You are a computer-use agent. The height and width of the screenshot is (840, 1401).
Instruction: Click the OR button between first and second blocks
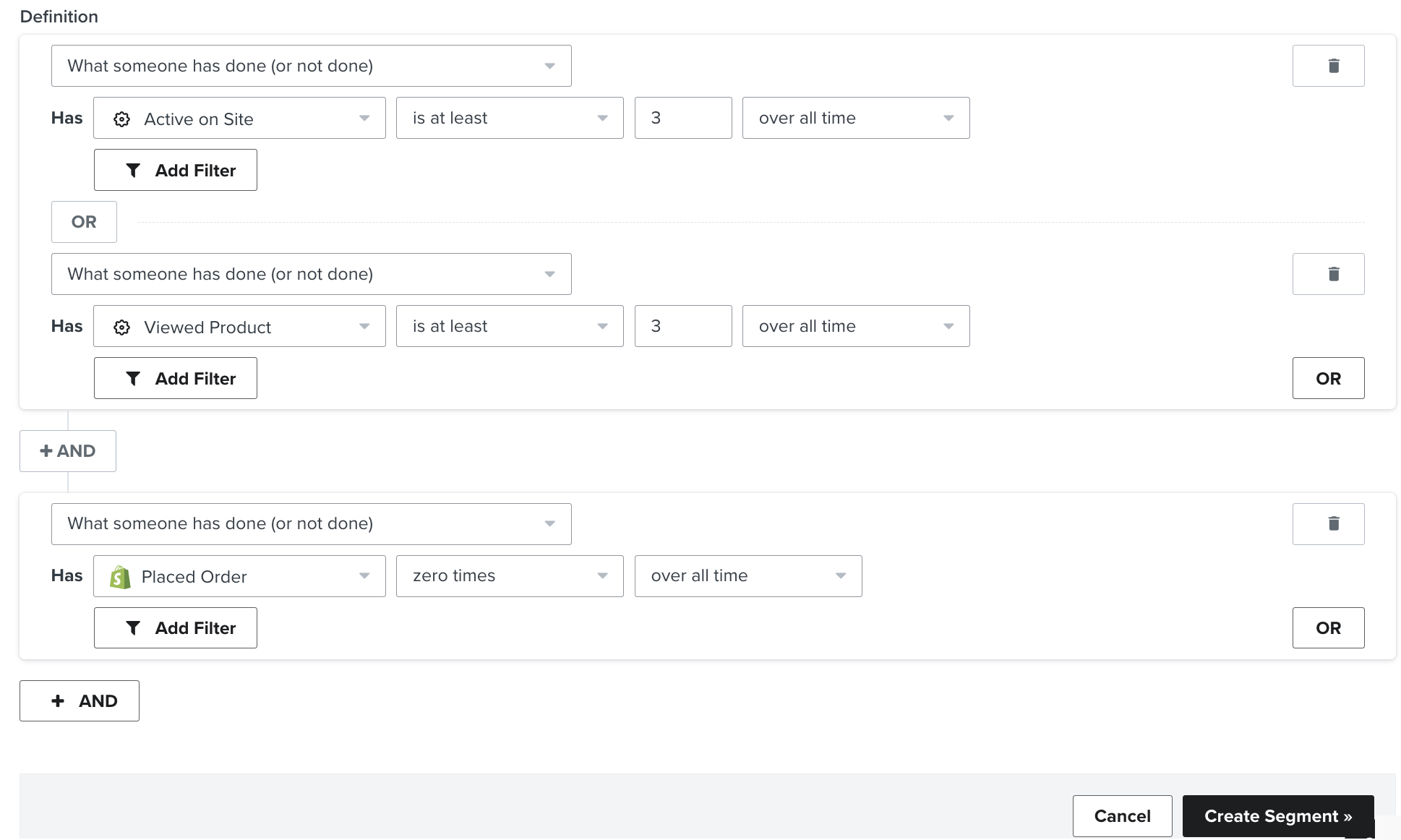84,221
